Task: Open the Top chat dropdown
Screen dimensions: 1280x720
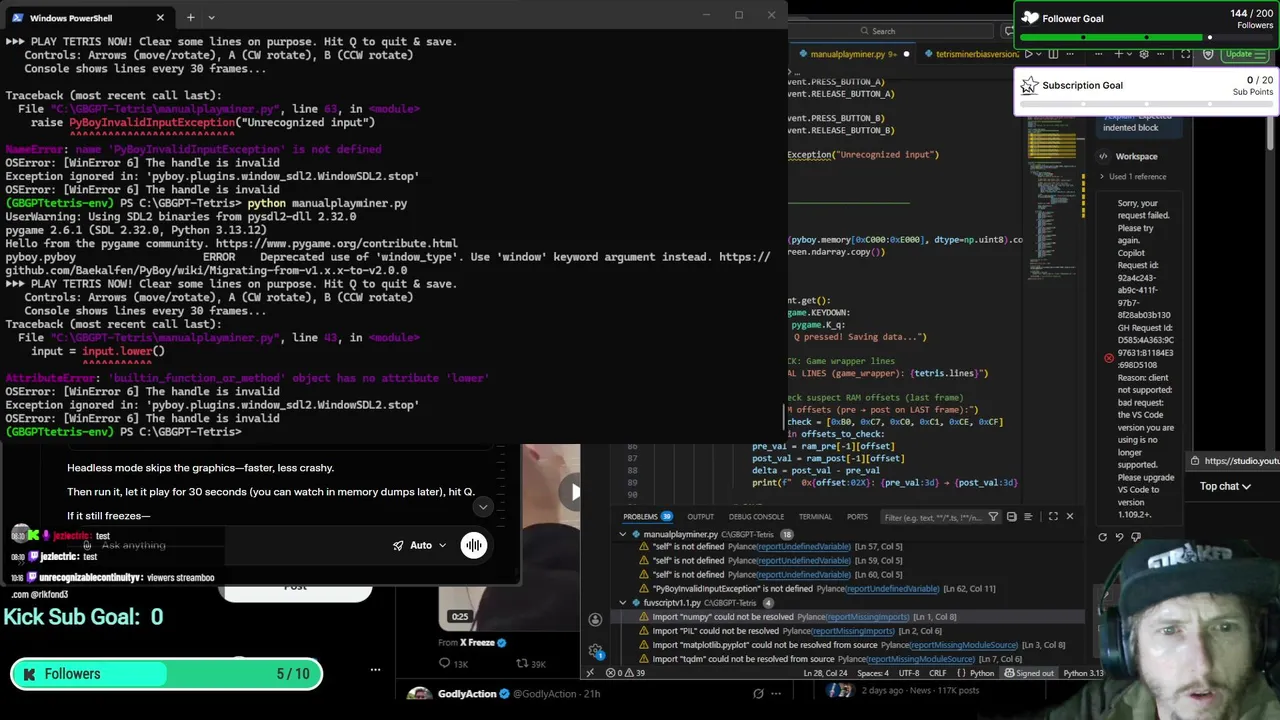Action: click(x=1225, y=486)
